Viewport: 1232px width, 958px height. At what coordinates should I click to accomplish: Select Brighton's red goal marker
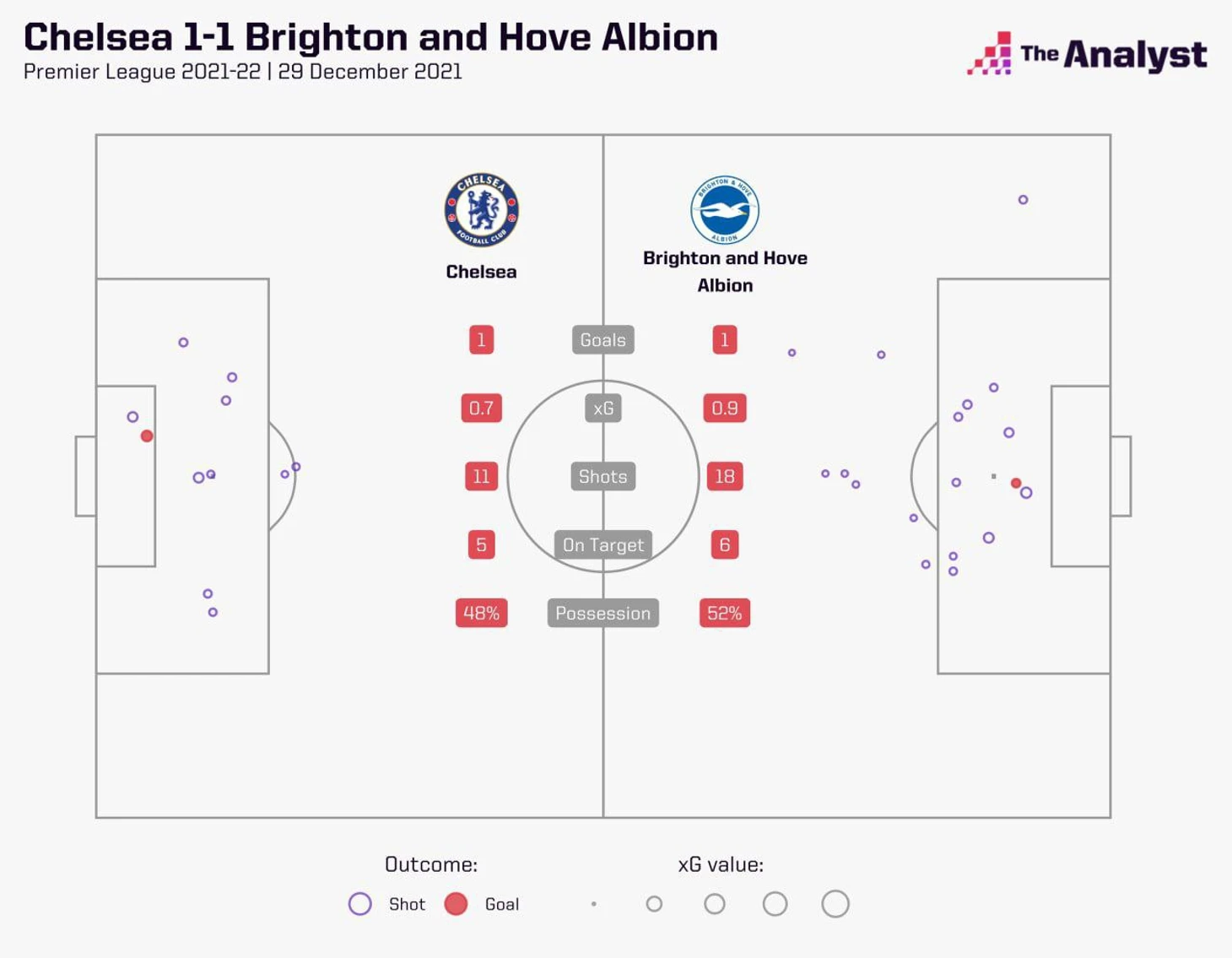point(1016,484)
